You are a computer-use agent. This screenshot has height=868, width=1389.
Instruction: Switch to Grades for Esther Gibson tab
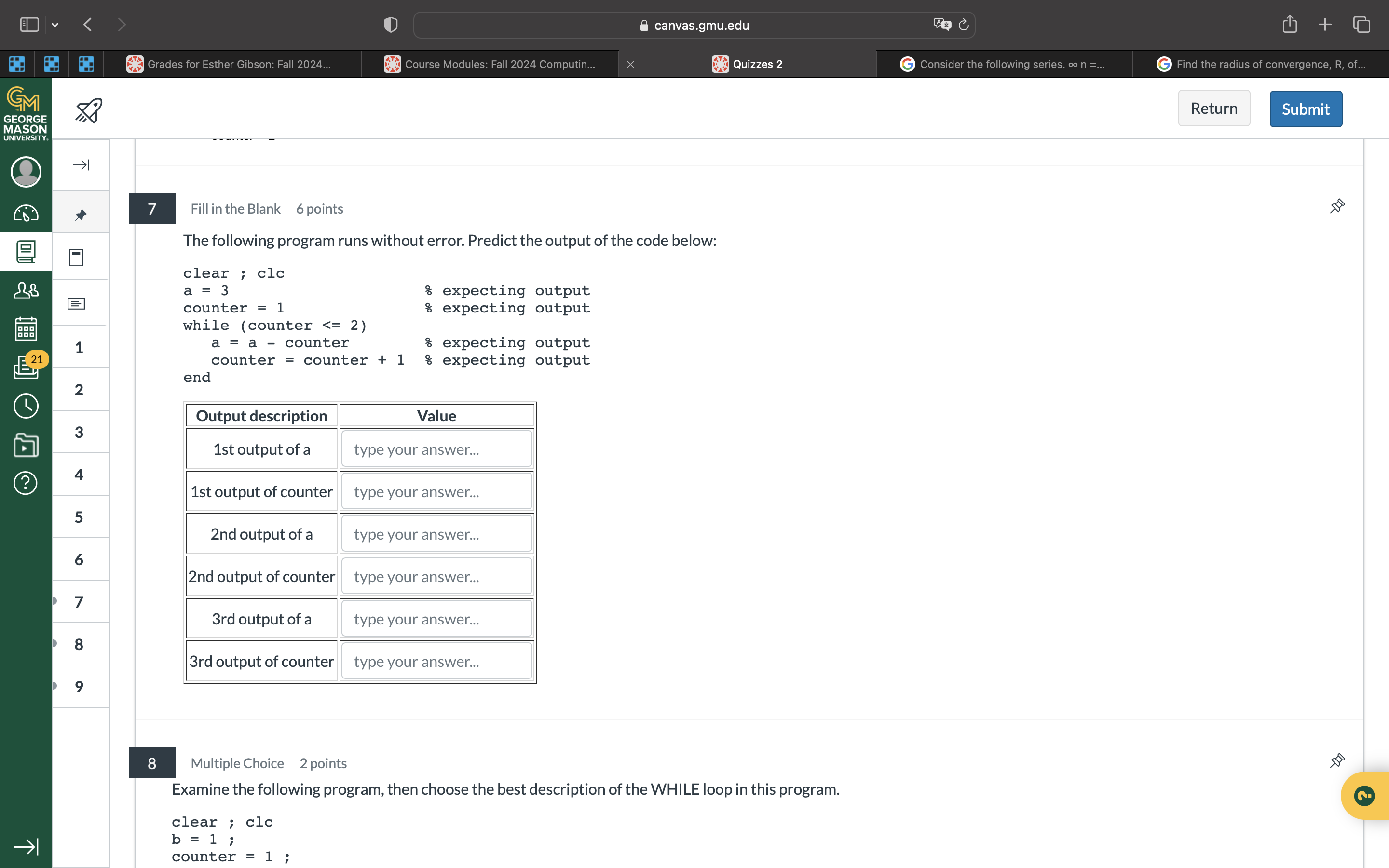(232, 64)
